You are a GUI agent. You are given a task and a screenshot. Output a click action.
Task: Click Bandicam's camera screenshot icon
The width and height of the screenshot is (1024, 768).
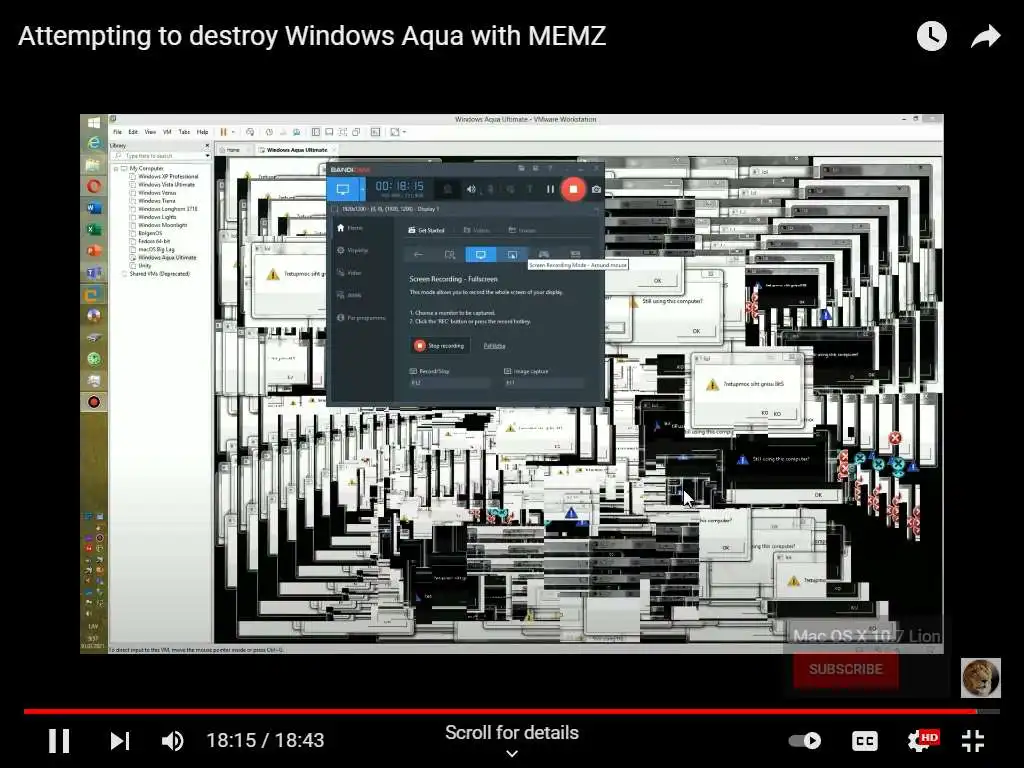click(x=596, y=189)
